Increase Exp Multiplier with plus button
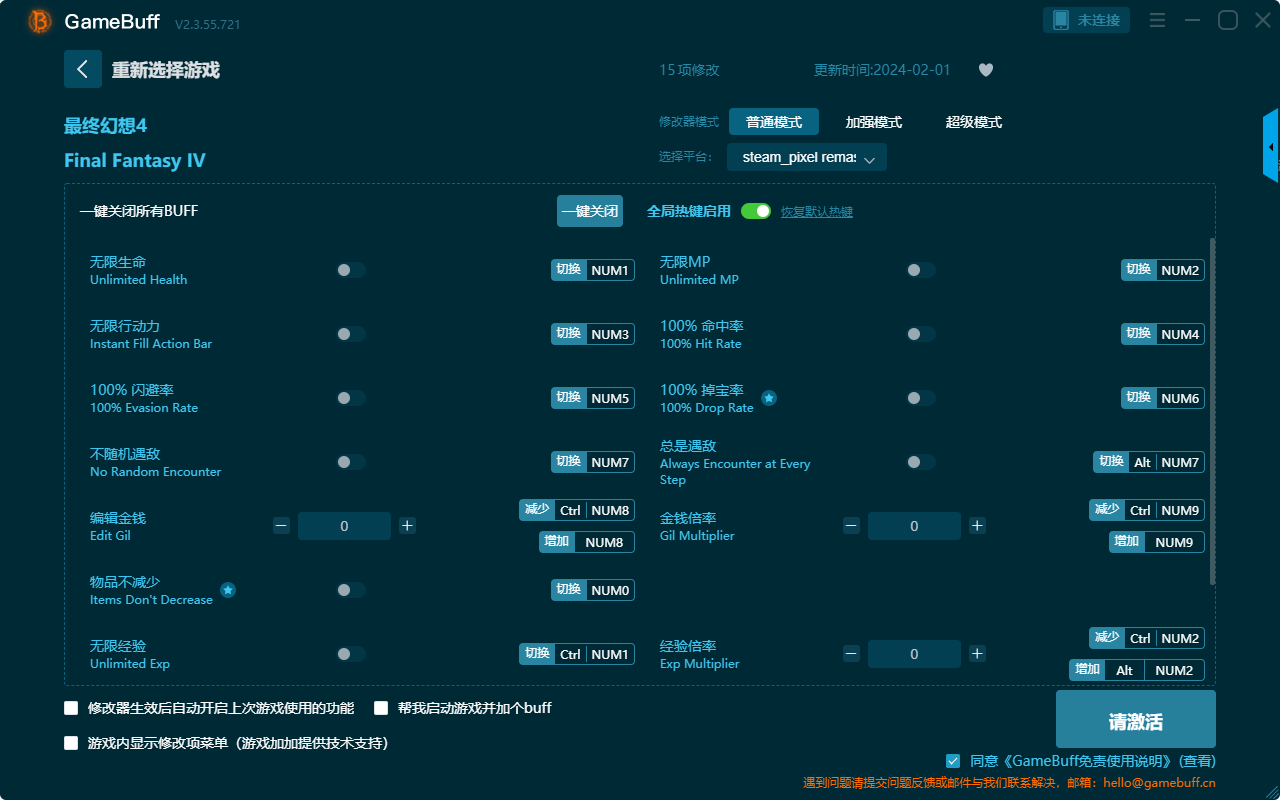The image size is (1280, 800). (x=977, y=654)
